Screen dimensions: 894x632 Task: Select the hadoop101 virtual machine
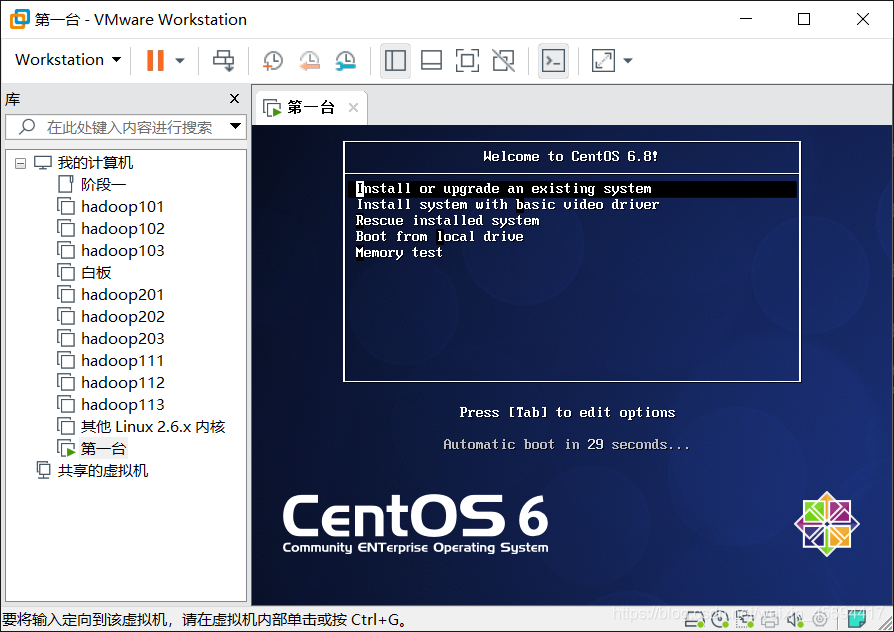[122, 206]
